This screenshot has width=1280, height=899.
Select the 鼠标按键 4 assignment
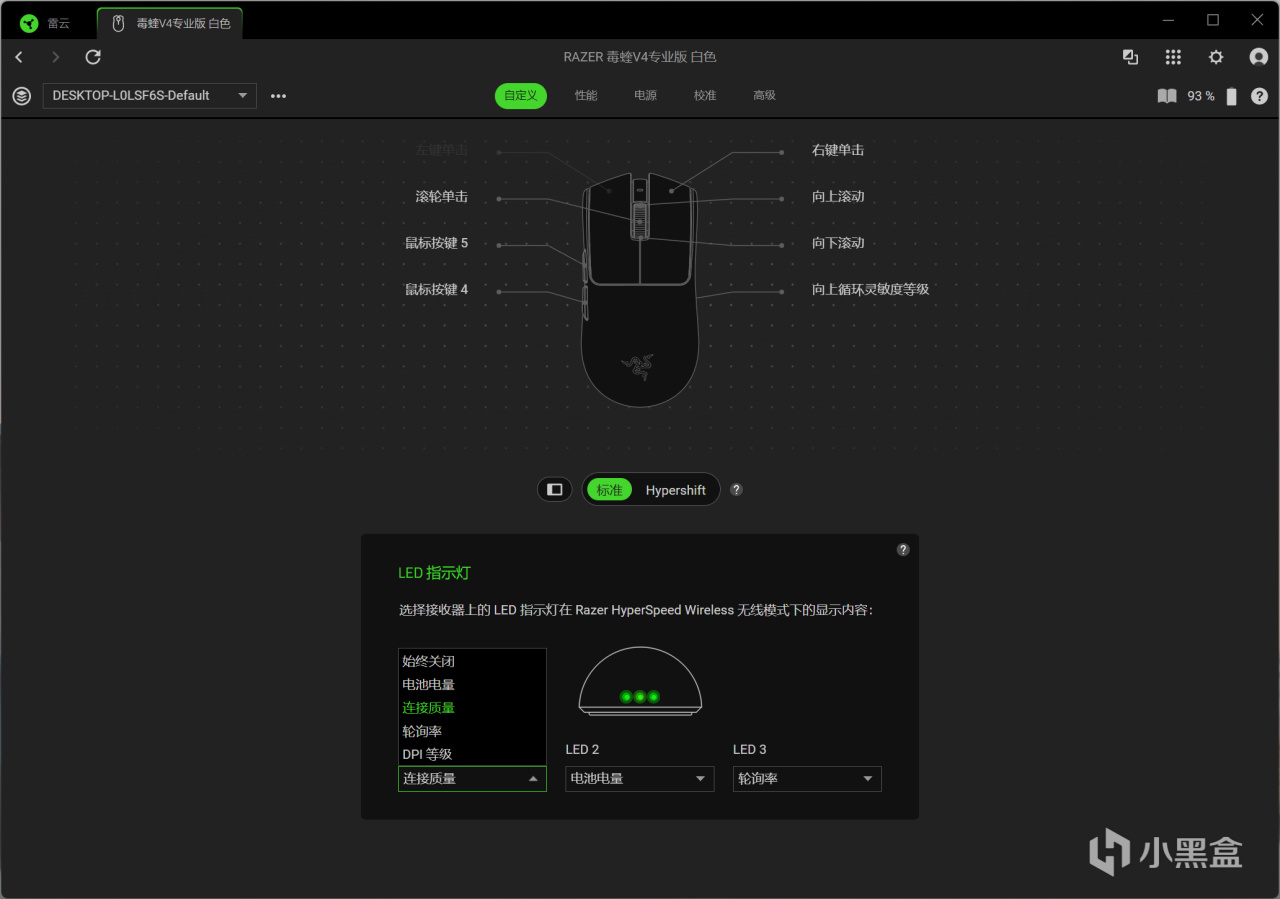click(436, 289)
